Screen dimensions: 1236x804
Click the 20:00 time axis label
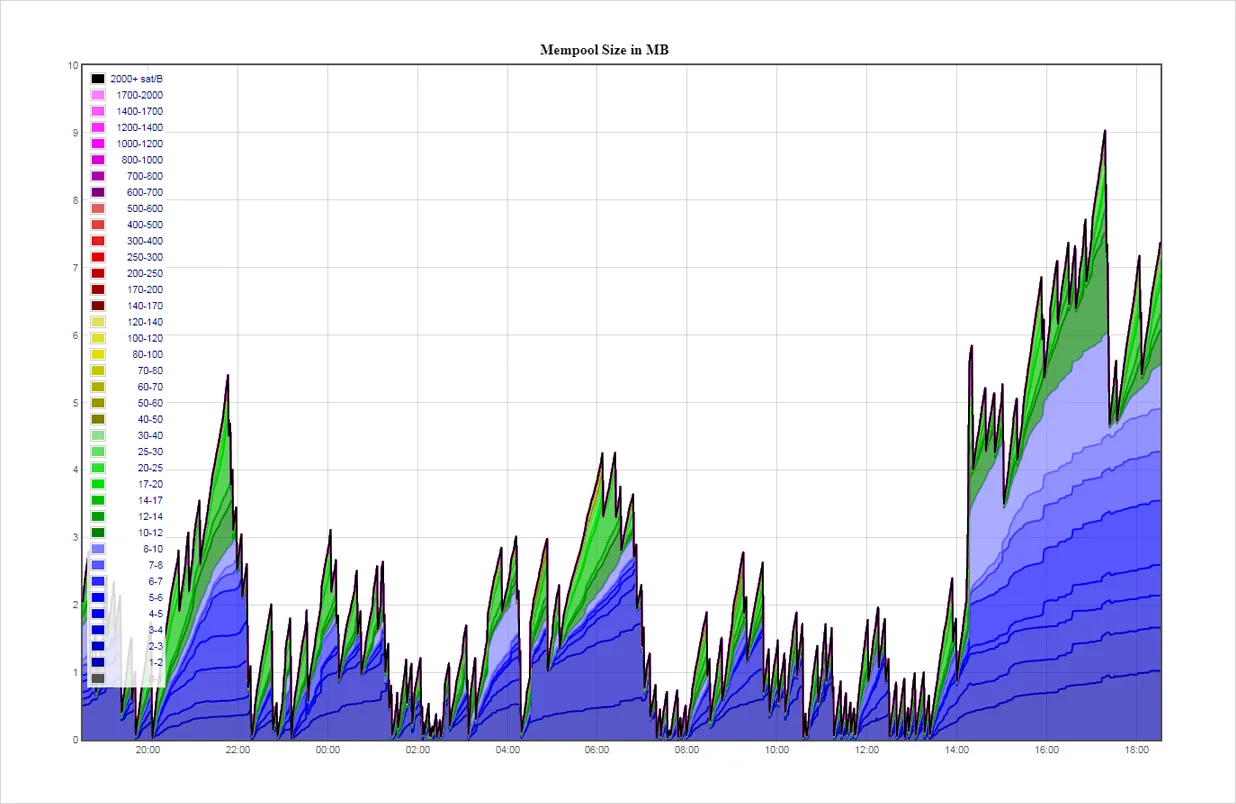[x=147, y=750]
